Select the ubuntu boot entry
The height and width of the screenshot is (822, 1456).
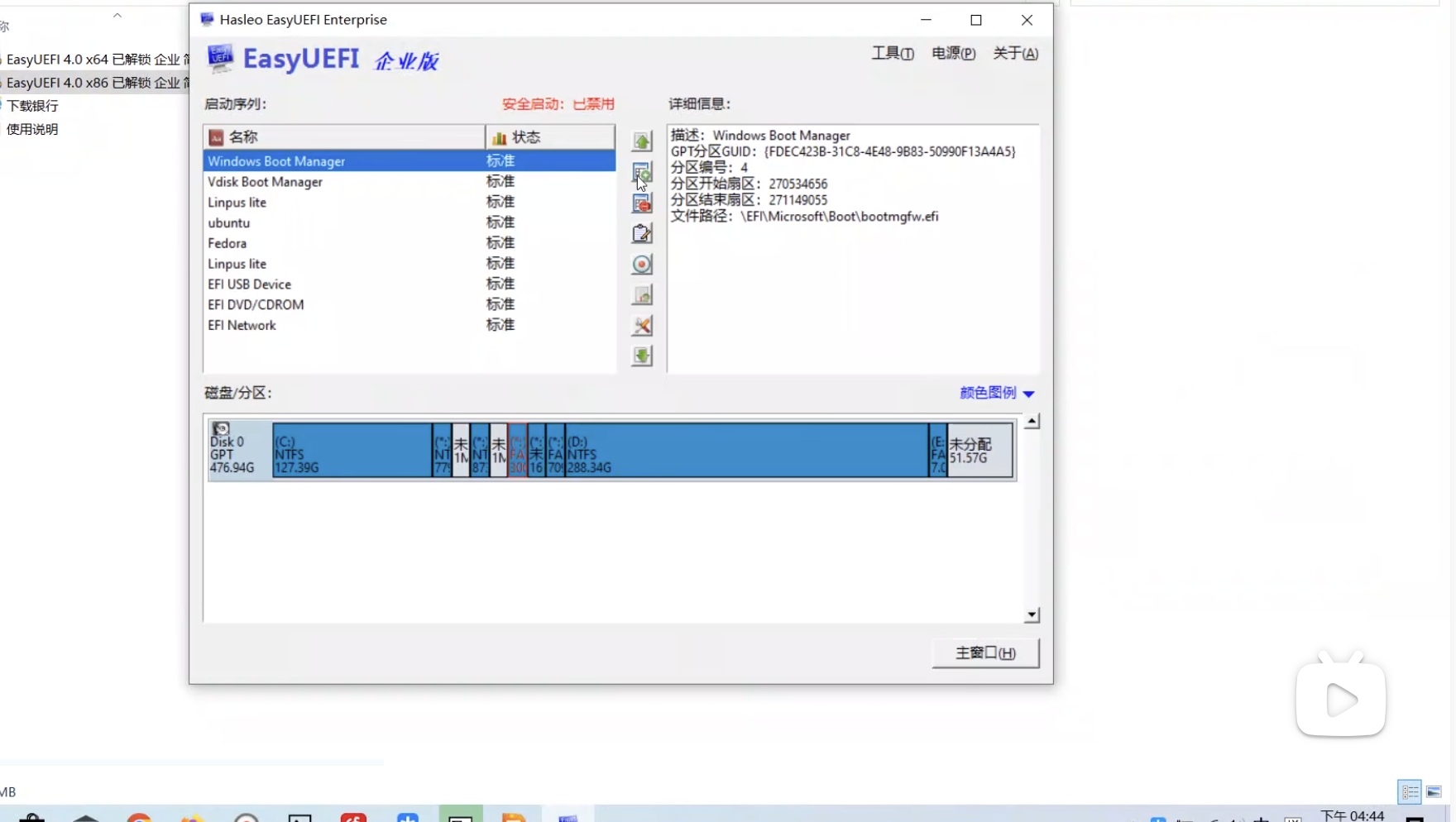click(x=409, y=223)
